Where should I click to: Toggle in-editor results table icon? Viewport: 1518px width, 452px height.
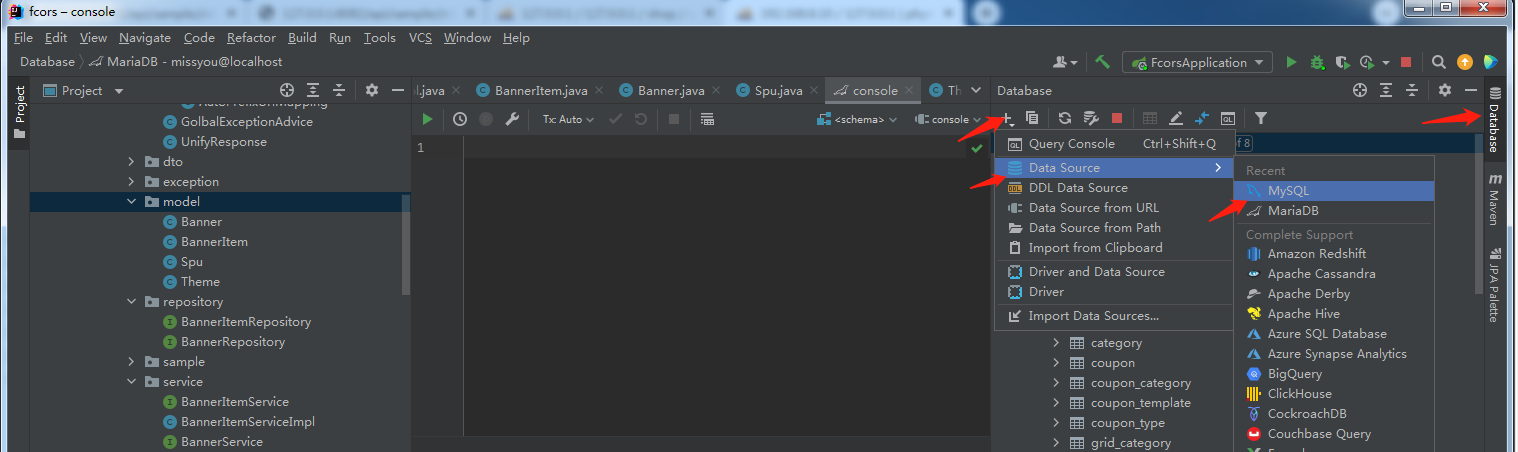click(707, 119)
